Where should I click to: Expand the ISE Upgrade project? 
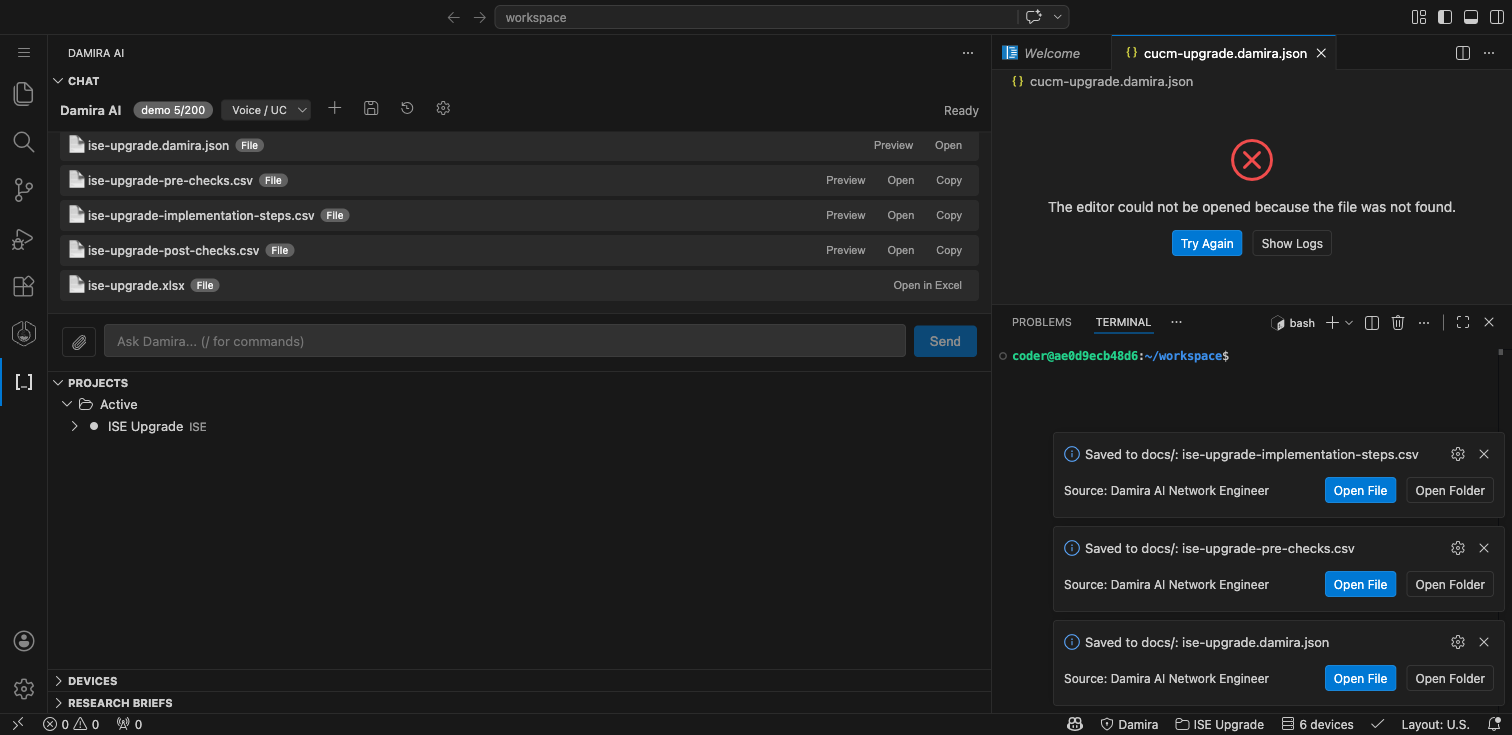[74, 426]
